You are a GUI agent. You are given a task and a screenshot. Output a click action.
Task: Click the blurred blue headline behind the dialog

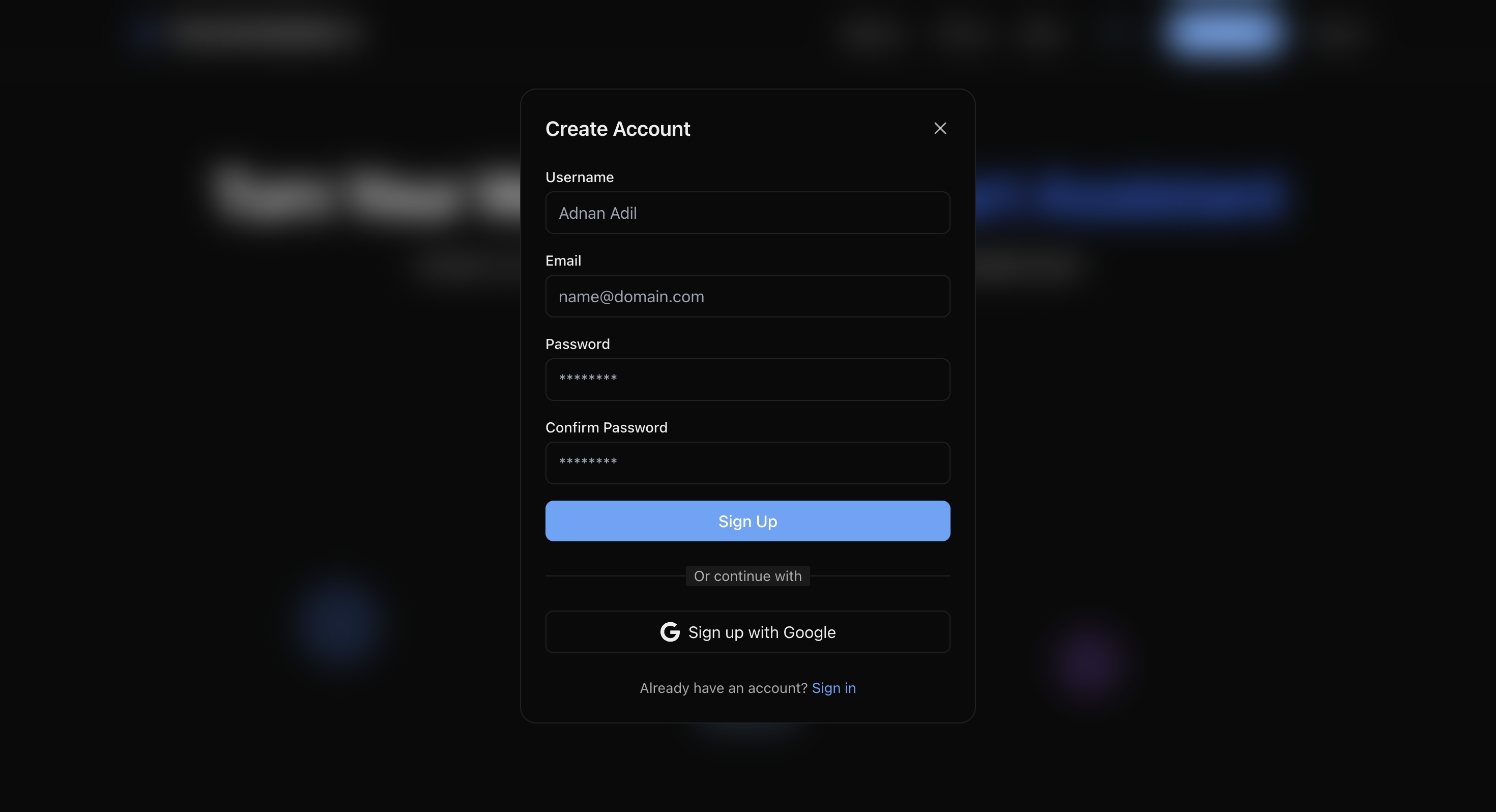pyautogui.click(x=1133, y=194)
